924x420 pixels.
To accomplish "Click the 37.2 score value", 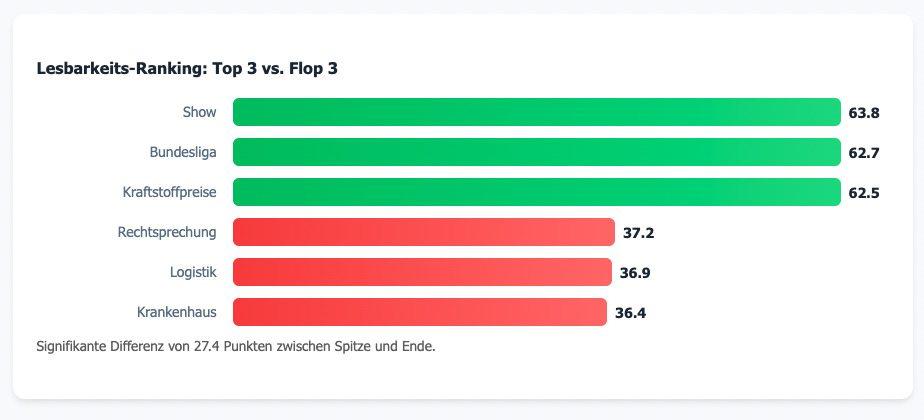I will 638,233.
